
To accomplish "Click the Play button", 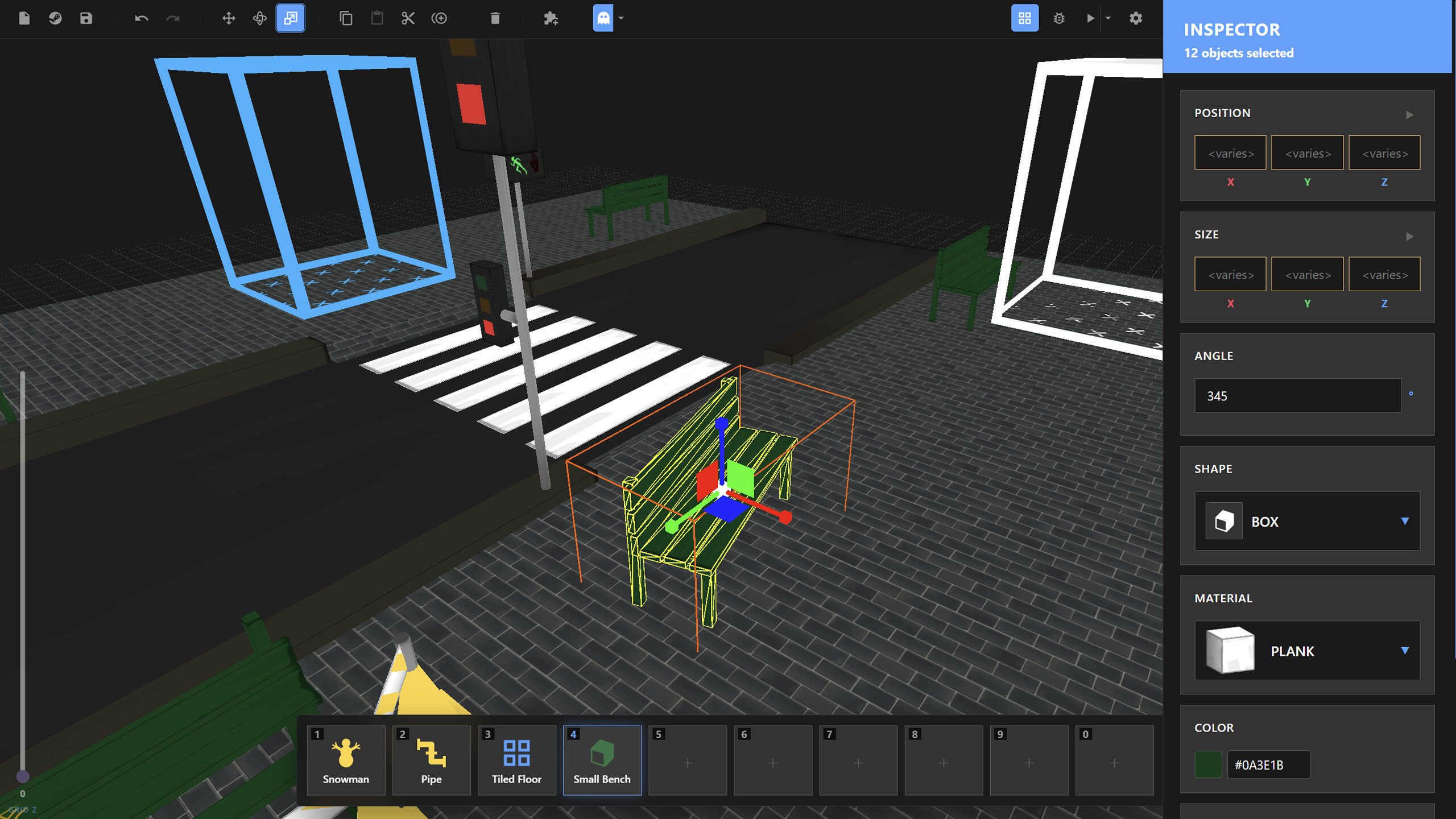I will pyautogui.click(x=1090, y=18).
